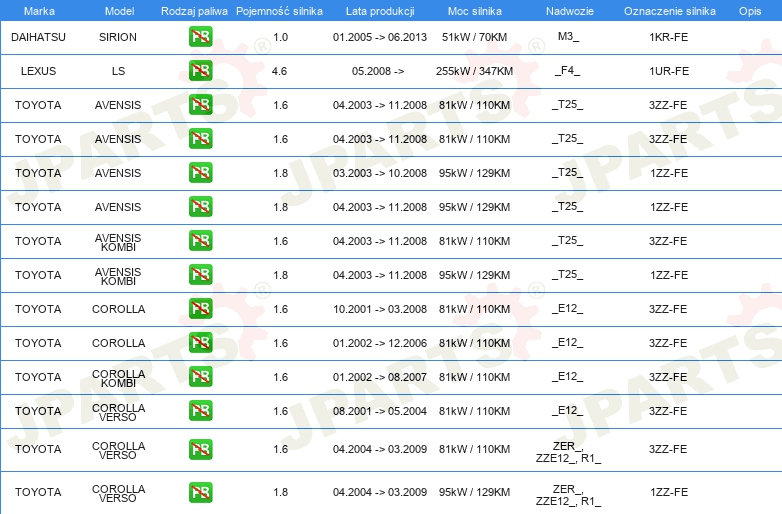Select the COROLLA KOMBI model cell
Image resolution: width=782 pixels, height=514 pixels.
pos(119,378)
